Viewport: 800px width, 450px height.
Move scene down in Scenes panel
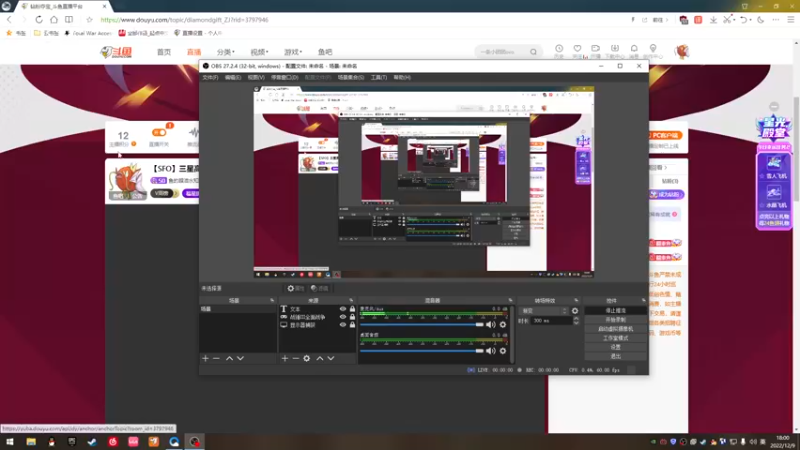(x=240, y=359)
